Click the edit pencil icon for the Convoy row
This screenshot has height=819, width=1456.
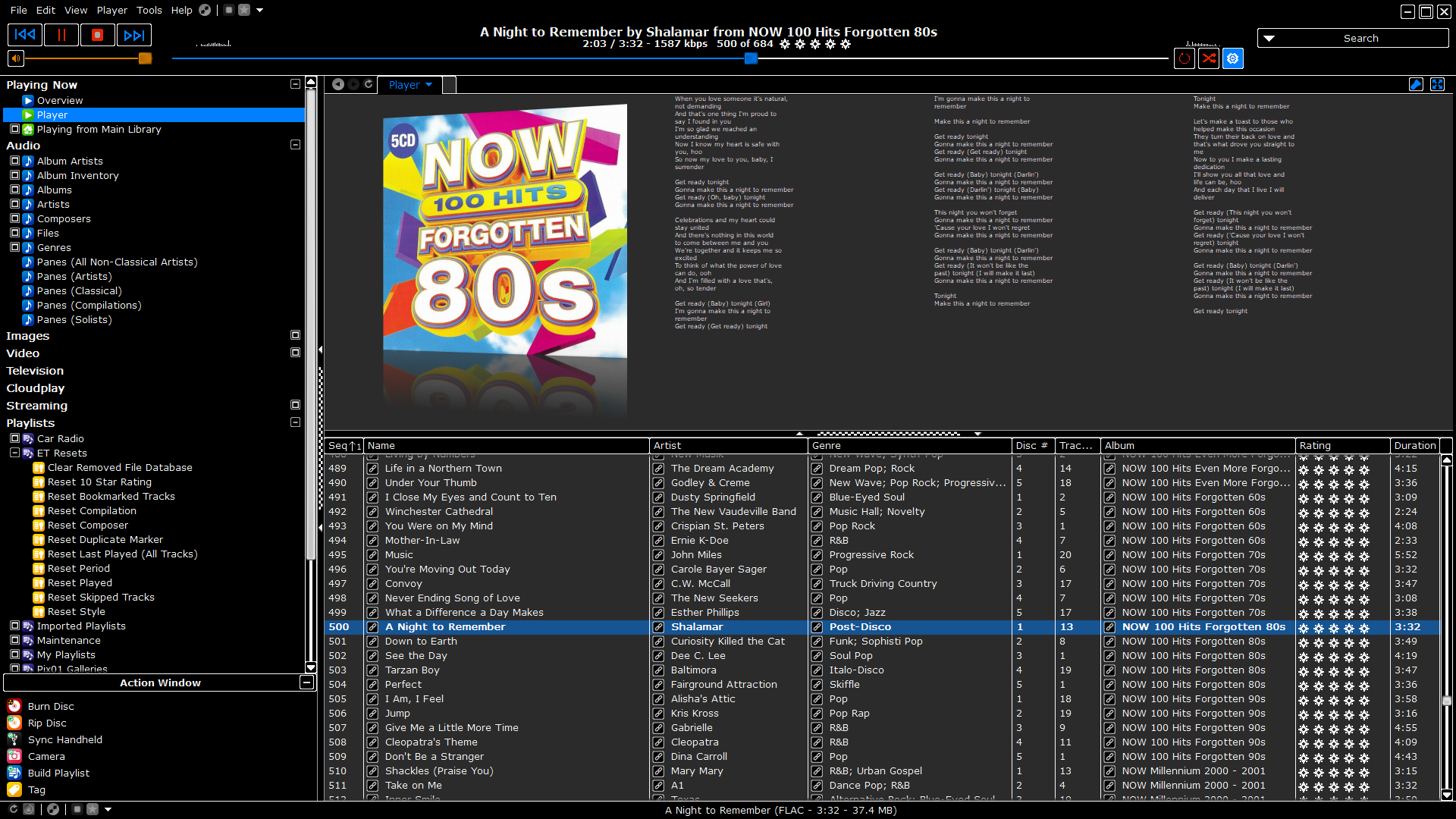[x=373, y=584]
